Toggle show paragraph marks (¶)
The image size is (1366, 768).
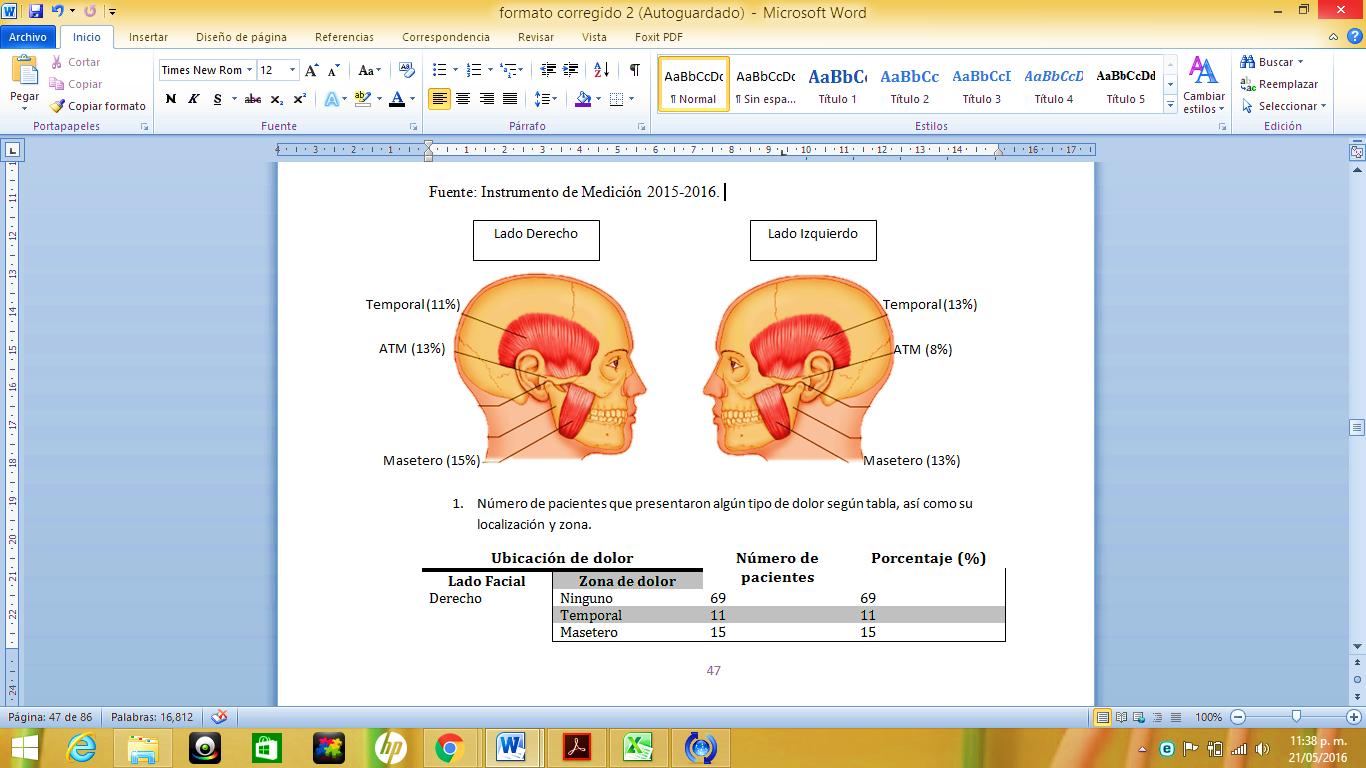click(x=634, y=70)
